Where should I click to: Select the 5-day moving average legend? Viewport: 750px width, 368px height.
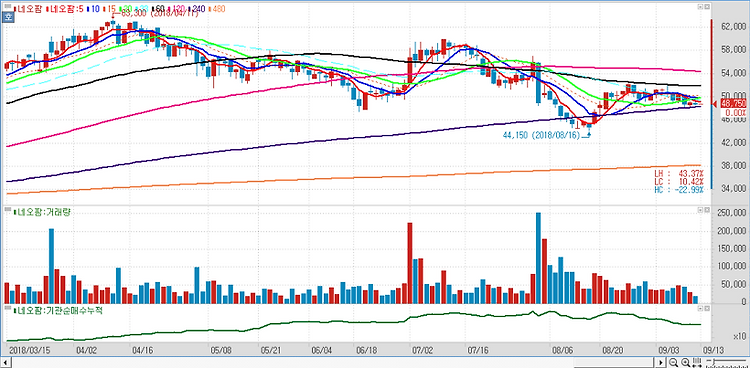tap(65, 9)
